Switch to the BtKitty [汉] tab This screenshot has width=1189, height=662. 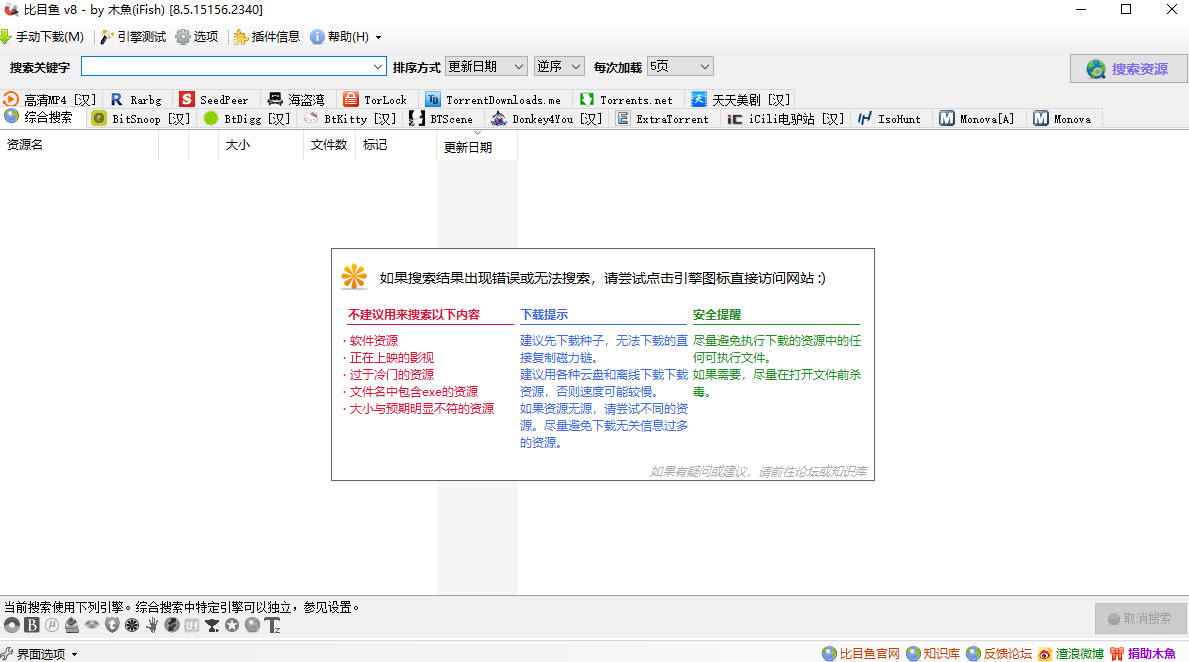(350, 119)
